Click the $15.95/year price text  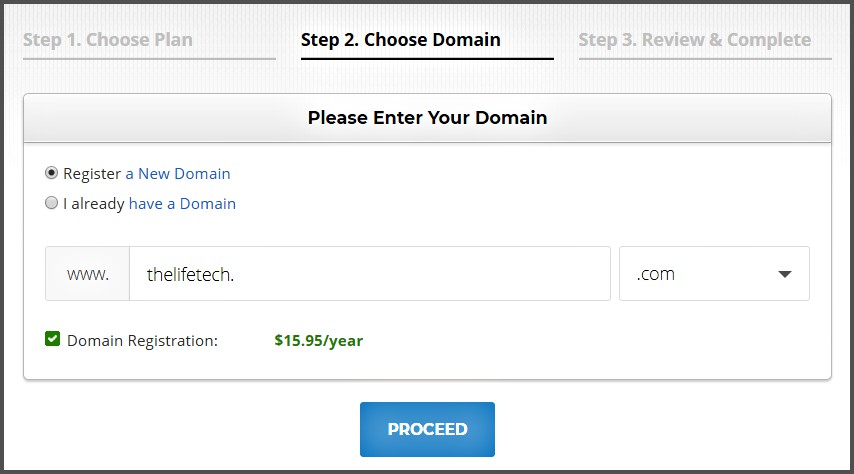[318, 340]
